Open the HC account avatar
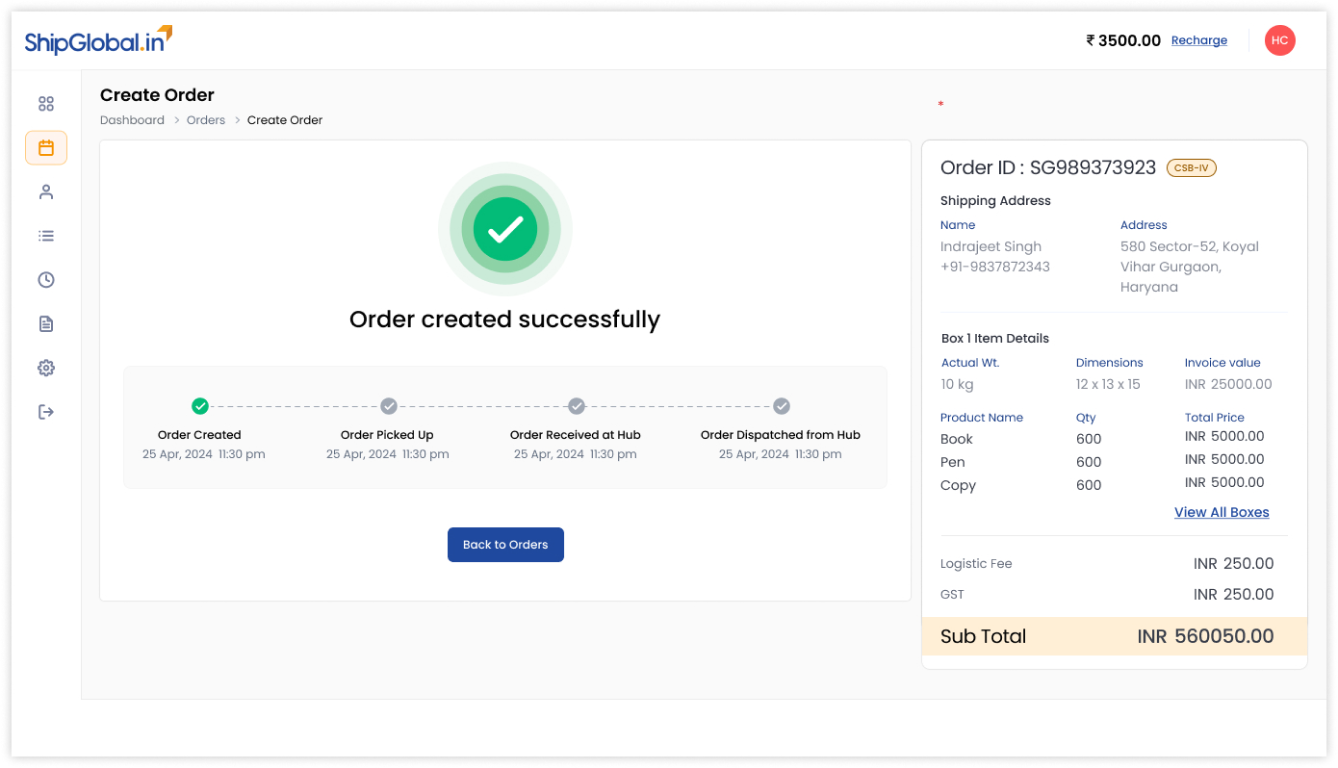1338x768 pixels. [1280, 40]
